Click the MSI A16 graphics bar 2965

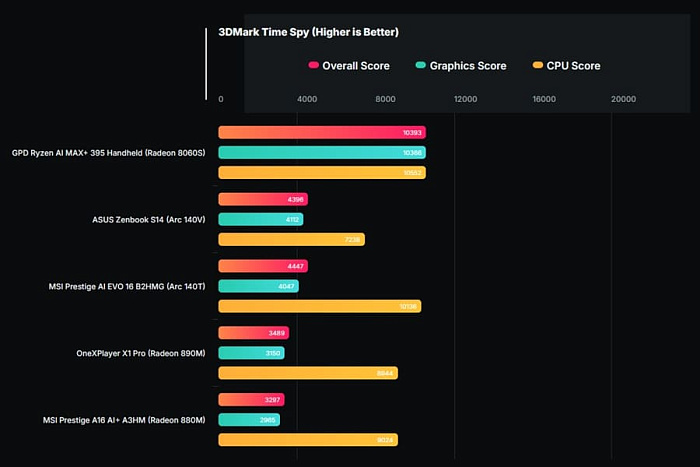click(x=249, y=420)
